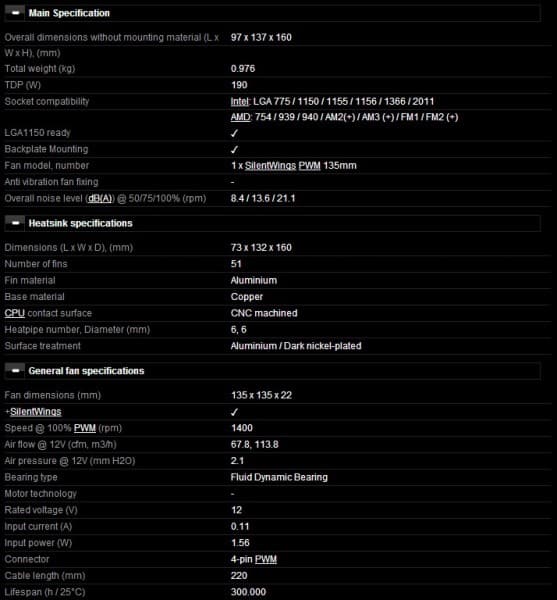The width and height of the screenshot is (557, 600).
Task: Open the dB(A) glossary link
Action: click(x=100, y=199)
